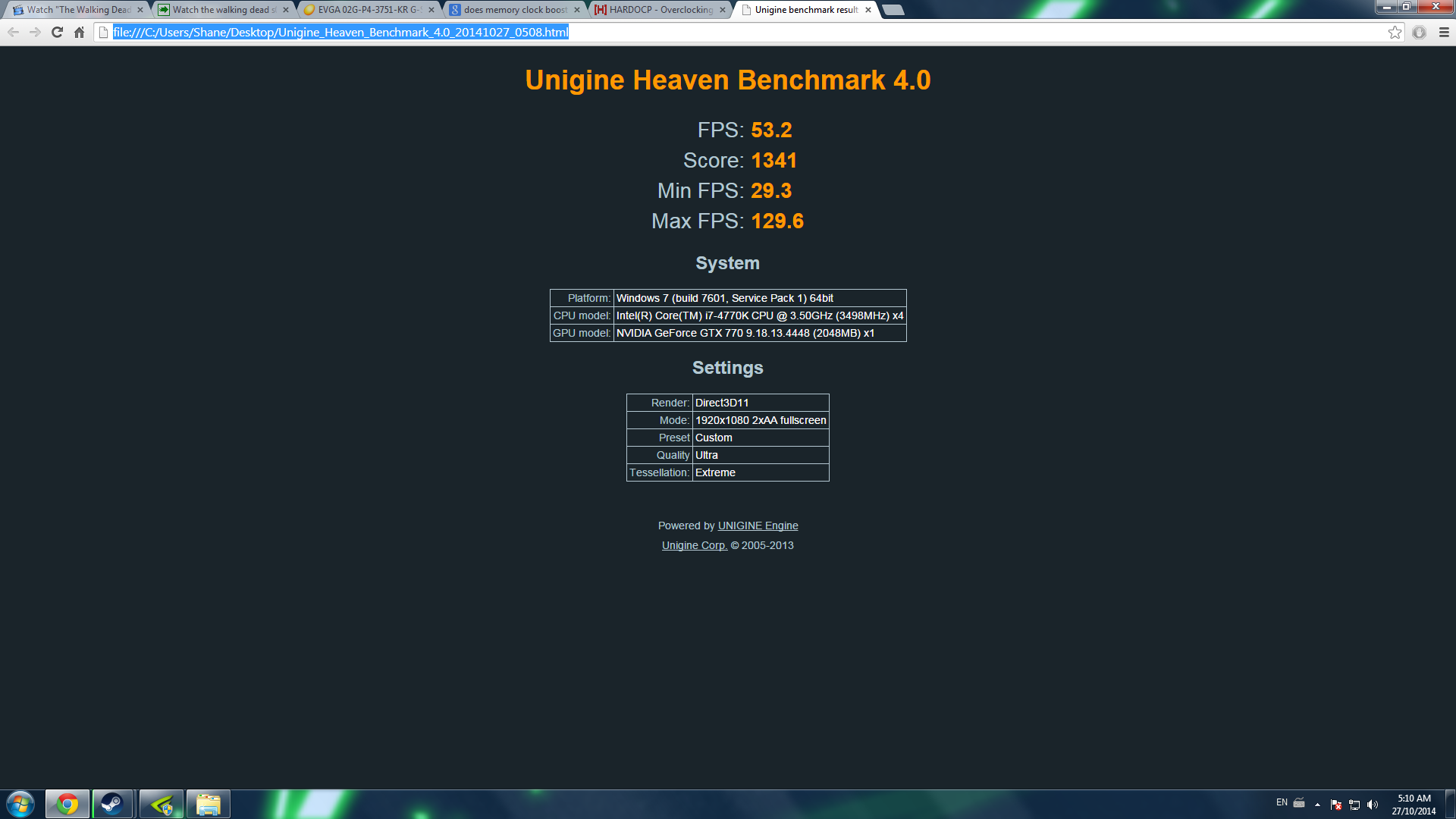Click the Render value "Direct3D11"
This screenshot has height=819, width=1456.
click(x=722, y=403)
